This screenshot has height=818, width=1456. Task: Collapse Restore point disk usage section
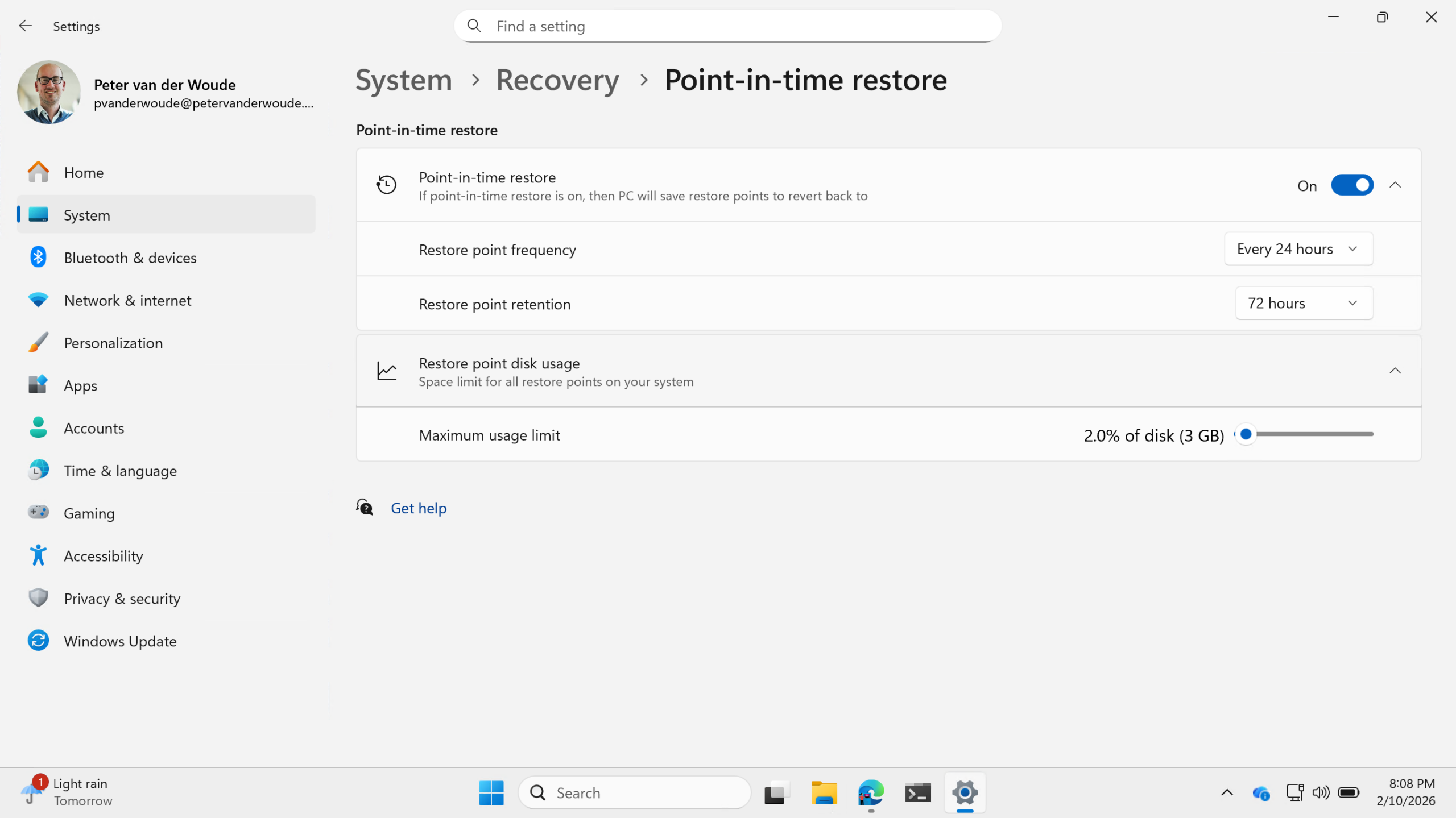tap(1395, 371)
